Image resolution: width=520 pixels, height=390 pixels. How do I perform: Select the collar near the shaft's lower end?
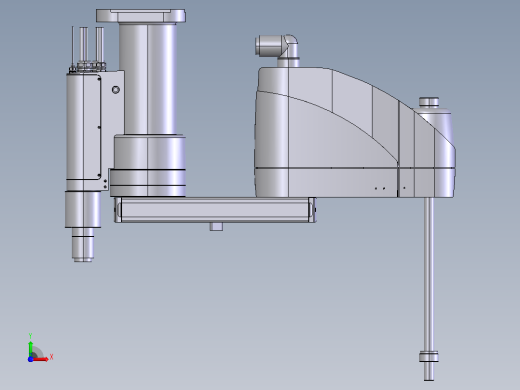point(429,357)
